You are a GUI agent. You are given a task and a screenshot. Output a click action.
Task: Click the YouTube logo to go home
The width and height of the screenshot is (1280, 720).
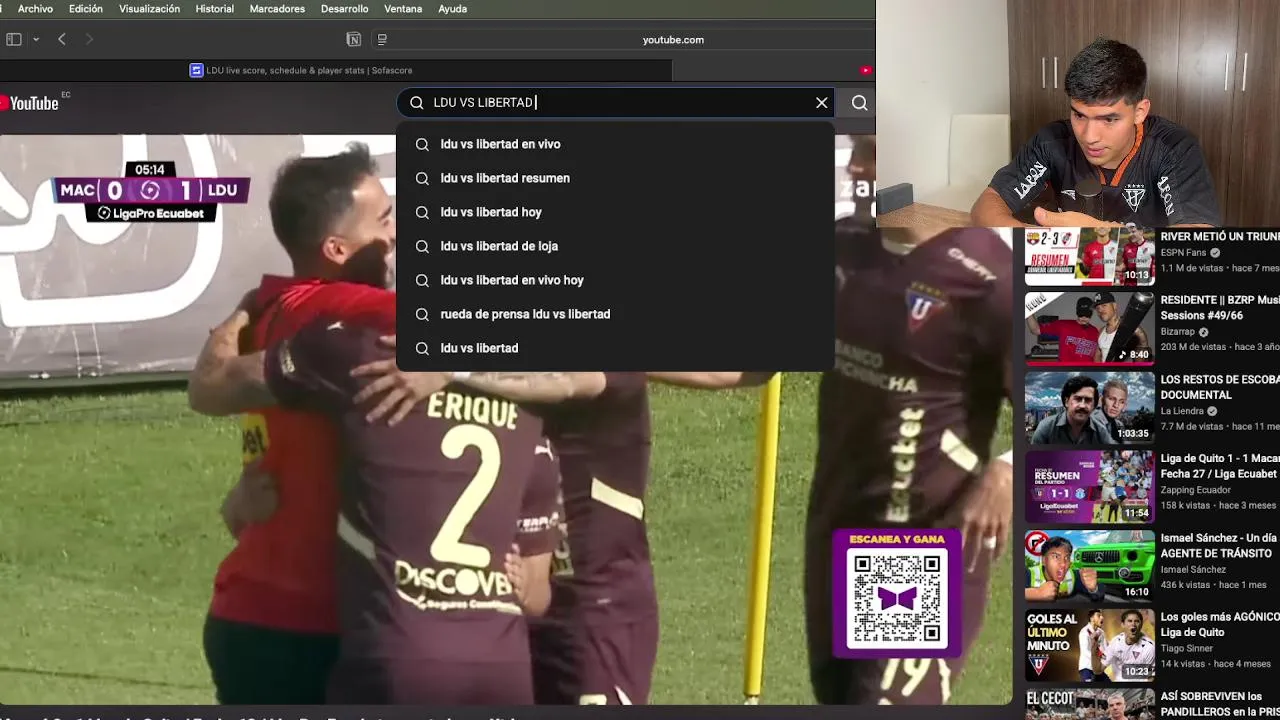pyautogui.click(x=30, y=103)
